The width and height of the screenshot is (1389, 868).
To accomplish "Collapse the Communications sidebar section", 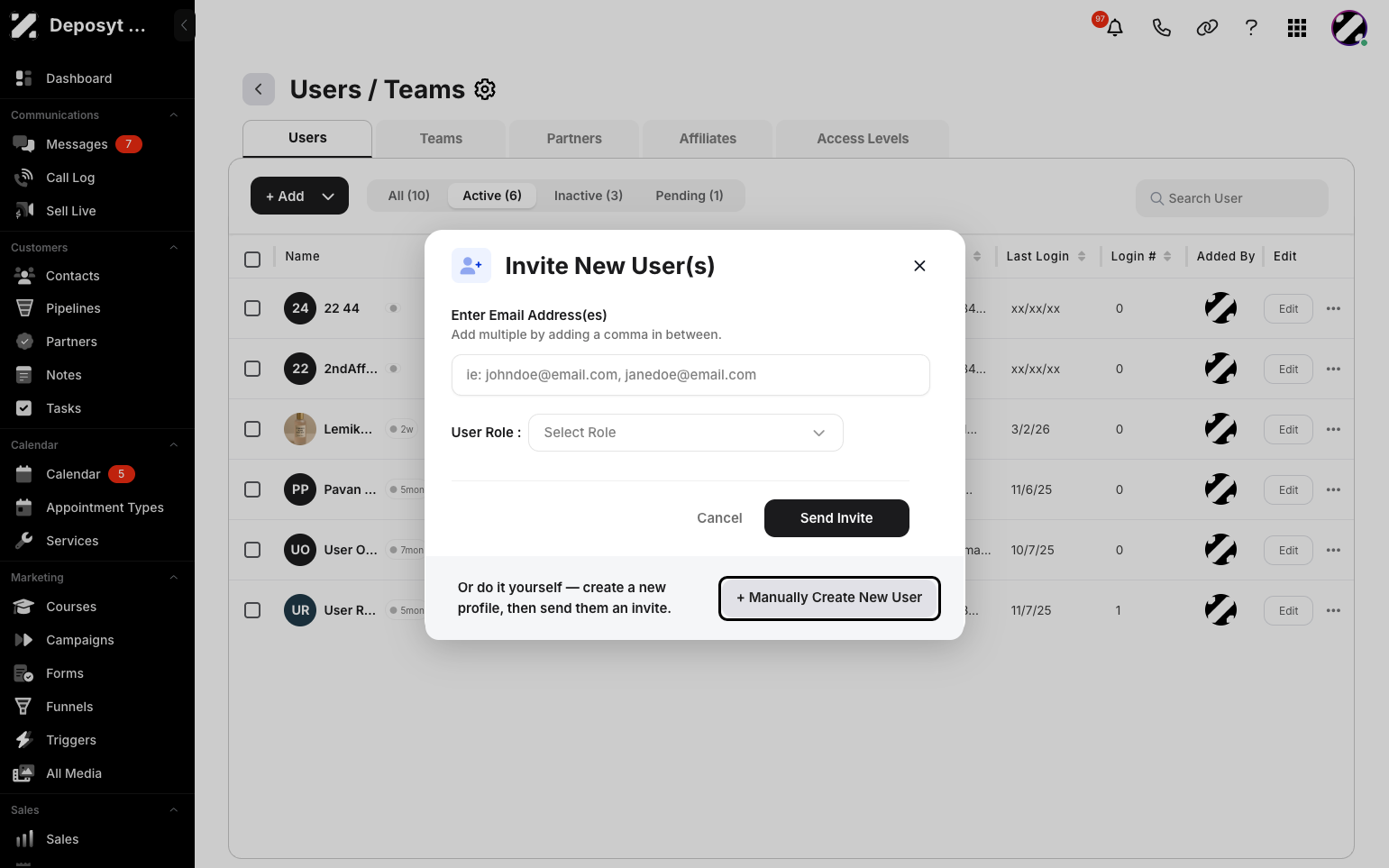I will tap(174, 115).
